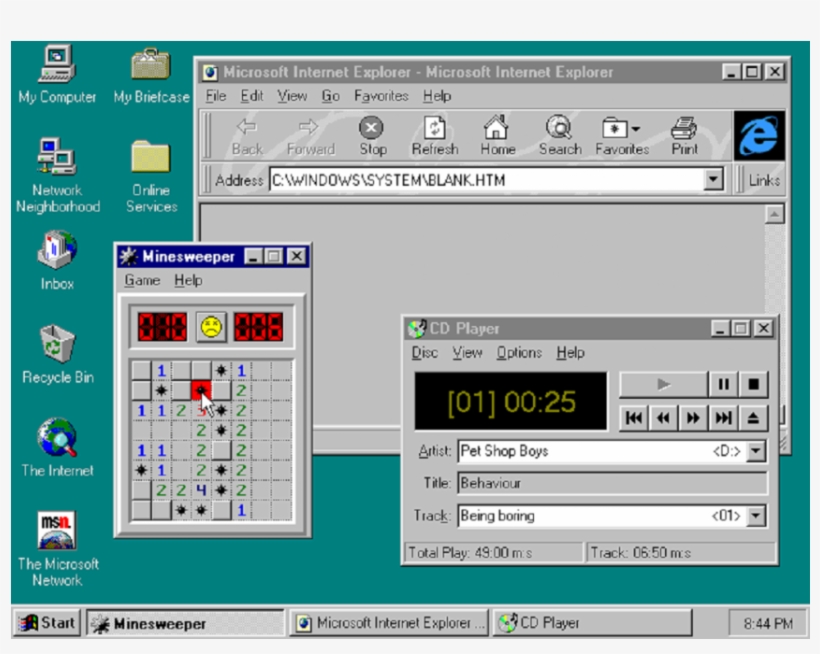Screen dimensions: 820x654
Task: Click Print in Internet Explorer toolbar
Action: click(x=685, y=136)
